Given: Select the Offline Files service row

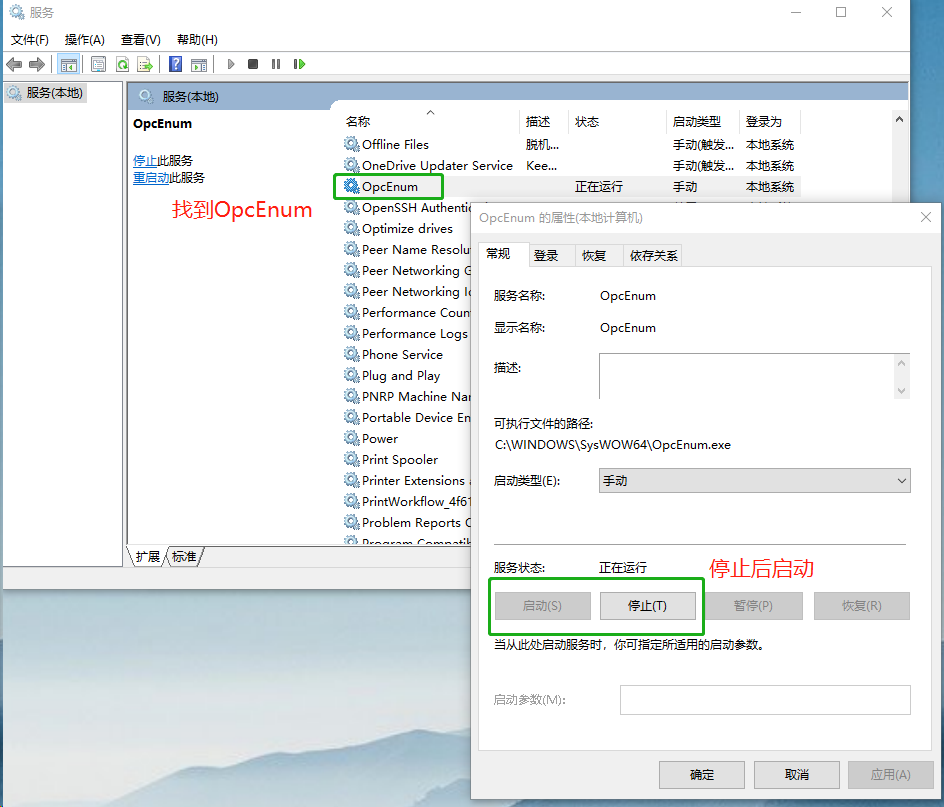Looking at the screenshot, I should 571,145.
